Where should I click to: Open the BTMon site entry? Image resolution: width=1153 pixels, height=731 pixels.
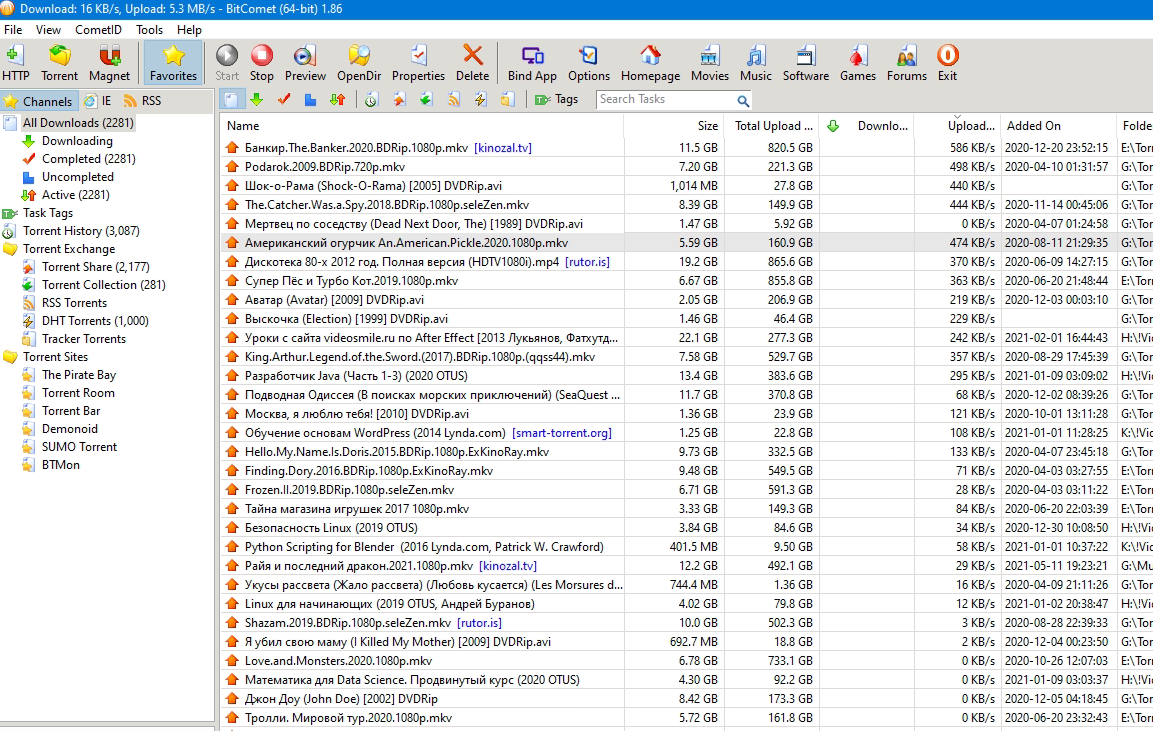61,465
